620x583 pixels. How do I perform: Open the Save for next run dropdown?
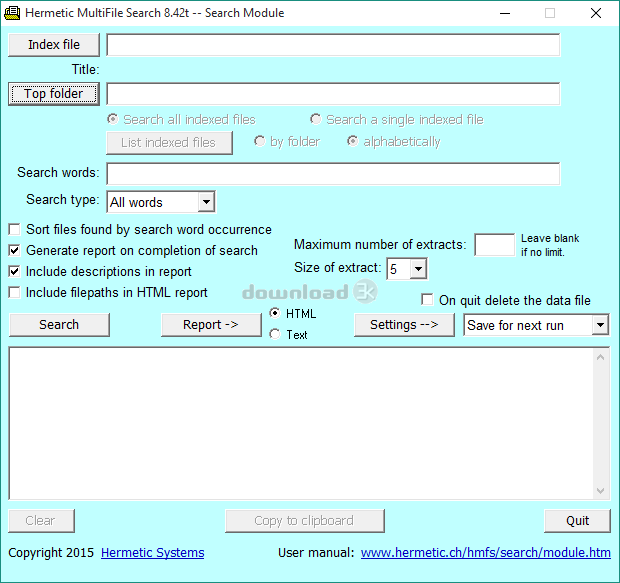(x=600, y=325)
